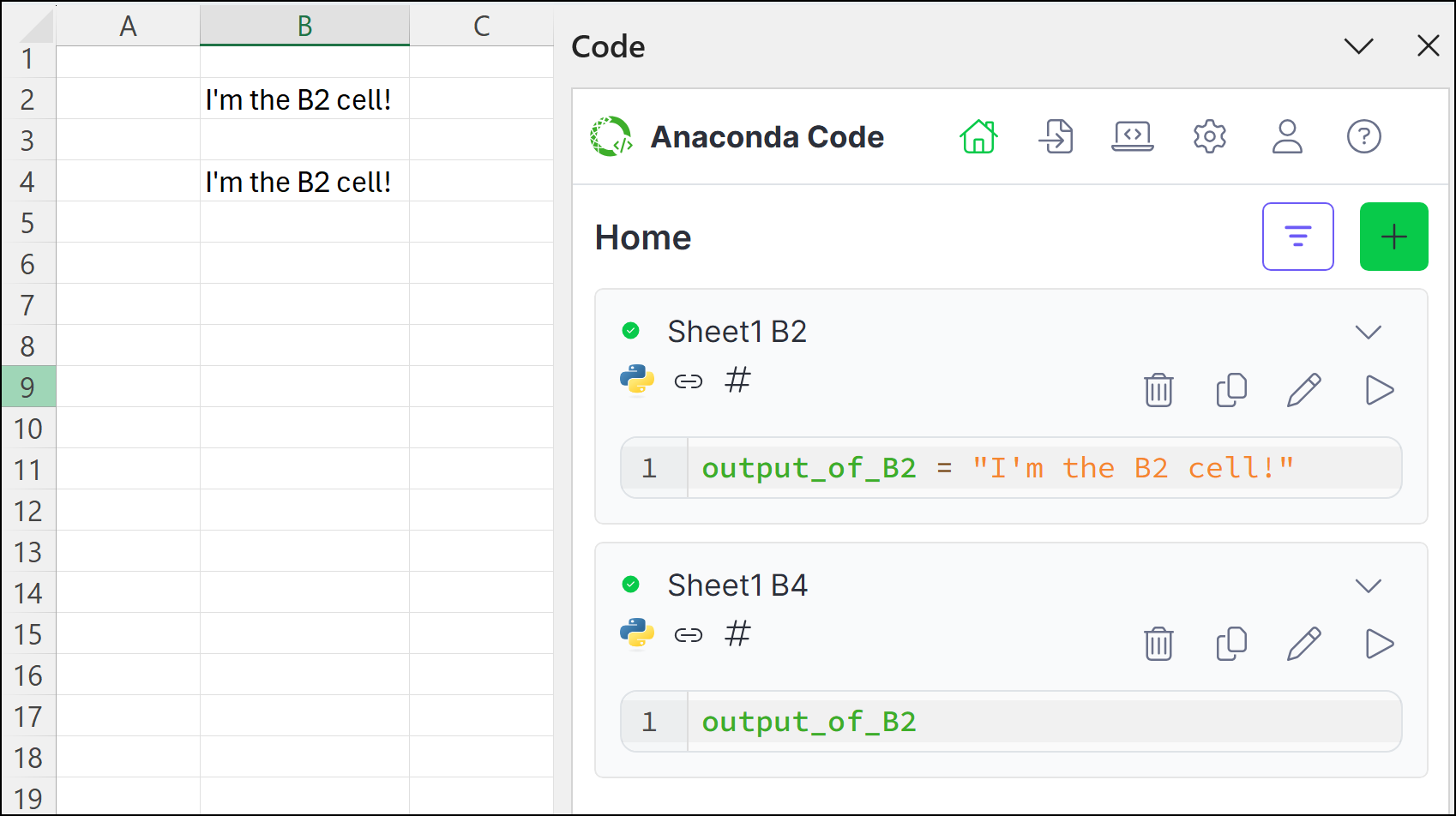The height and width of the screenshot is (816, 1456).
Task: Click the Sheet1 B4 card title
Action: click(737, 585)
